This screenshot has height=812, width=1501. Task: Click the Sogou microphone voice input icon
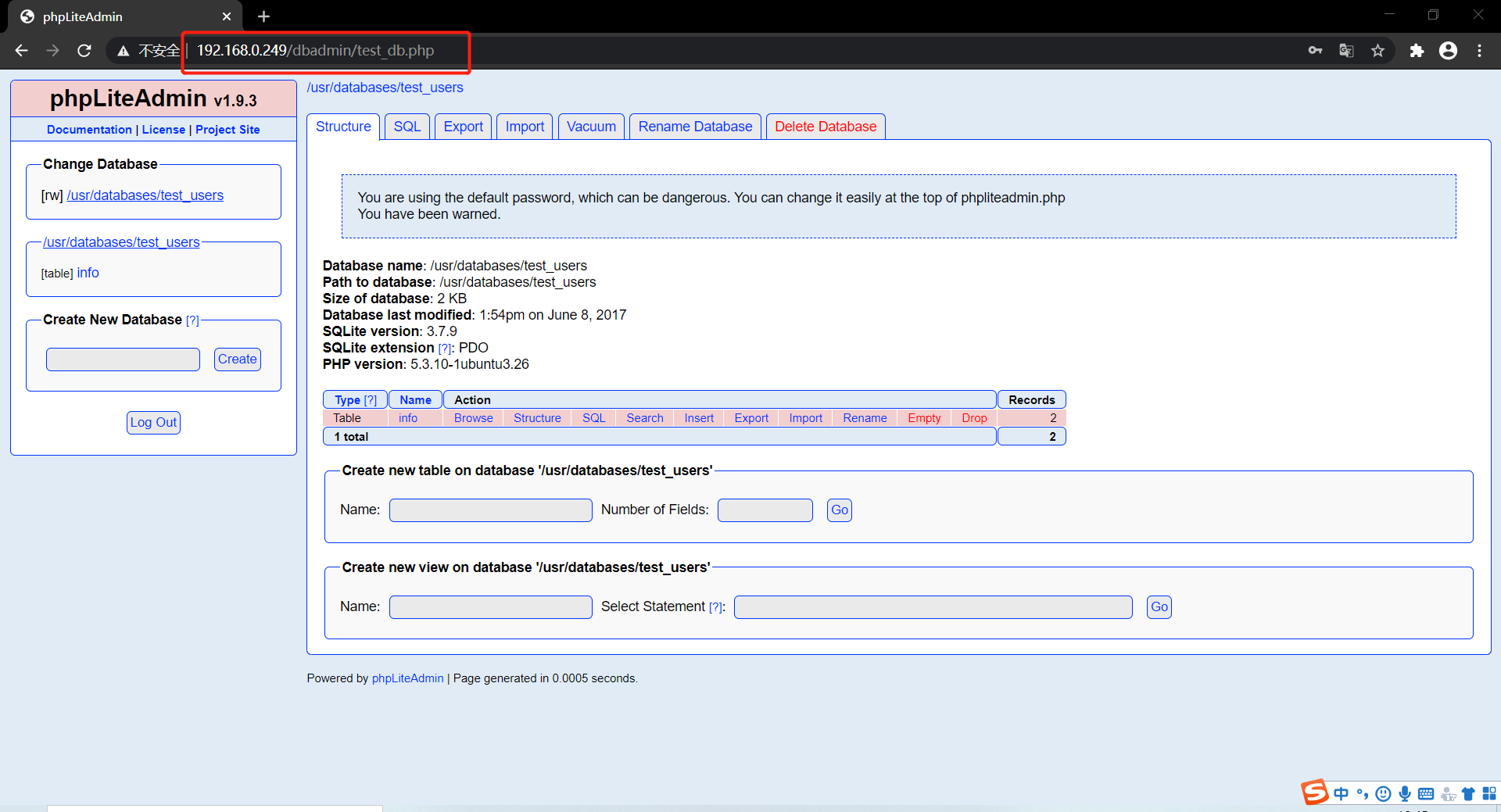tap(1405, 794)
